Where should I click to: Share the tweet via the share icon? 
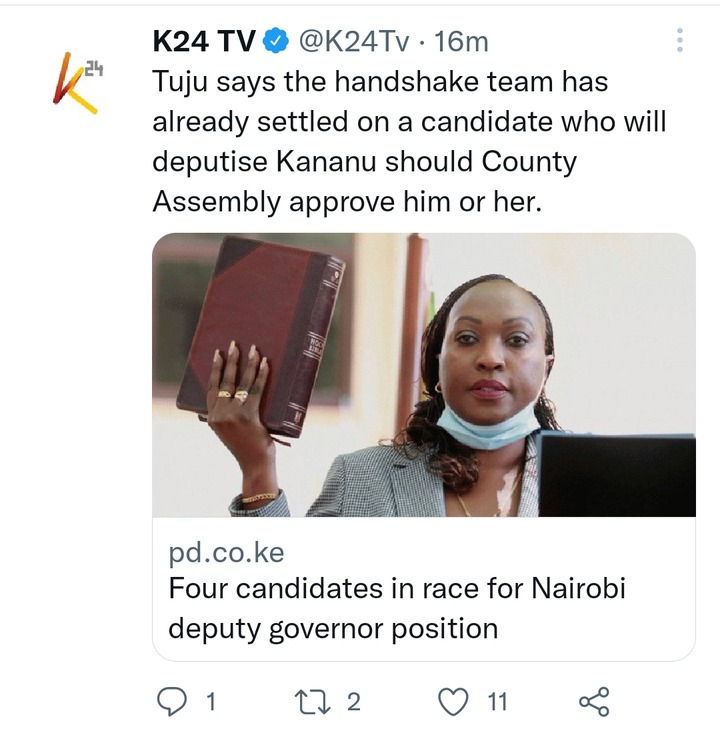click(x=594, y=702)
